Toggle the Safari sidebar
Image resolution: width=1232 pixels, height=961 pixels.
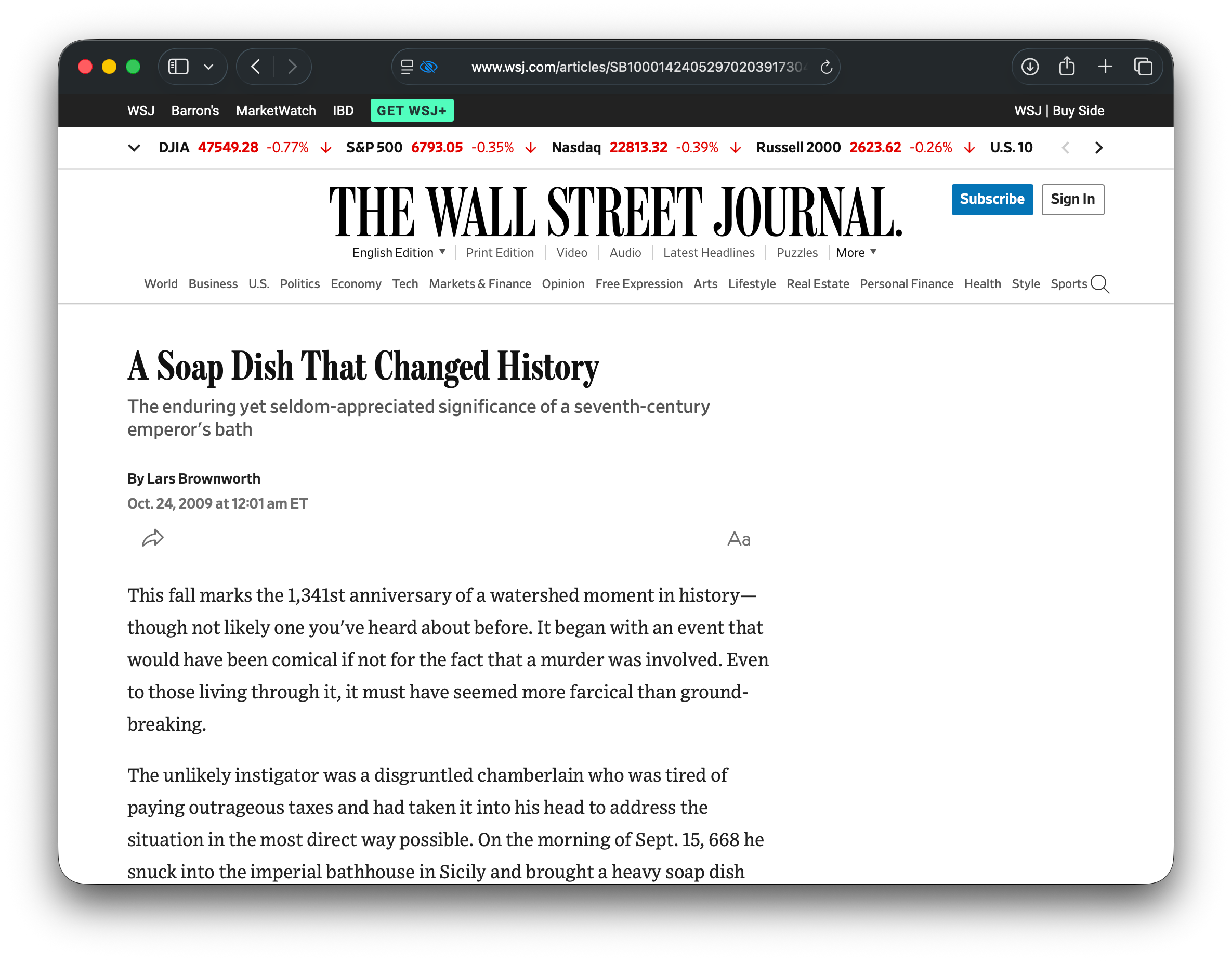tap(178, 67)
